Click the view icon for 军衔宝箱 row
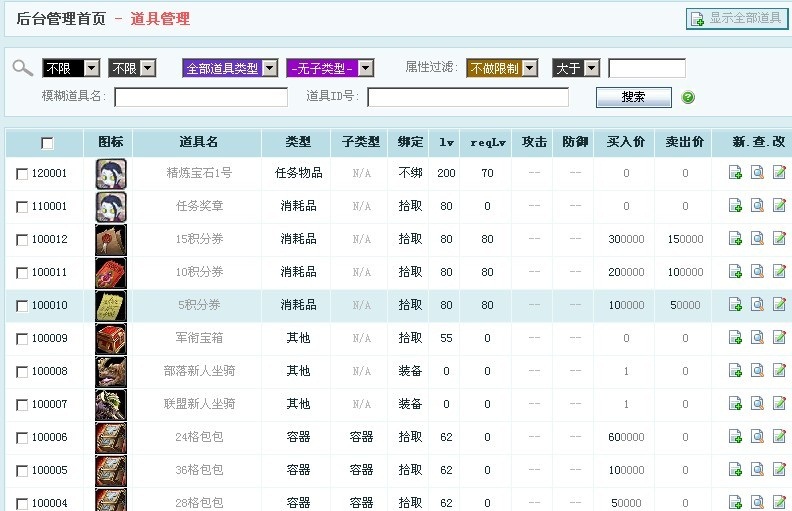 757,338
